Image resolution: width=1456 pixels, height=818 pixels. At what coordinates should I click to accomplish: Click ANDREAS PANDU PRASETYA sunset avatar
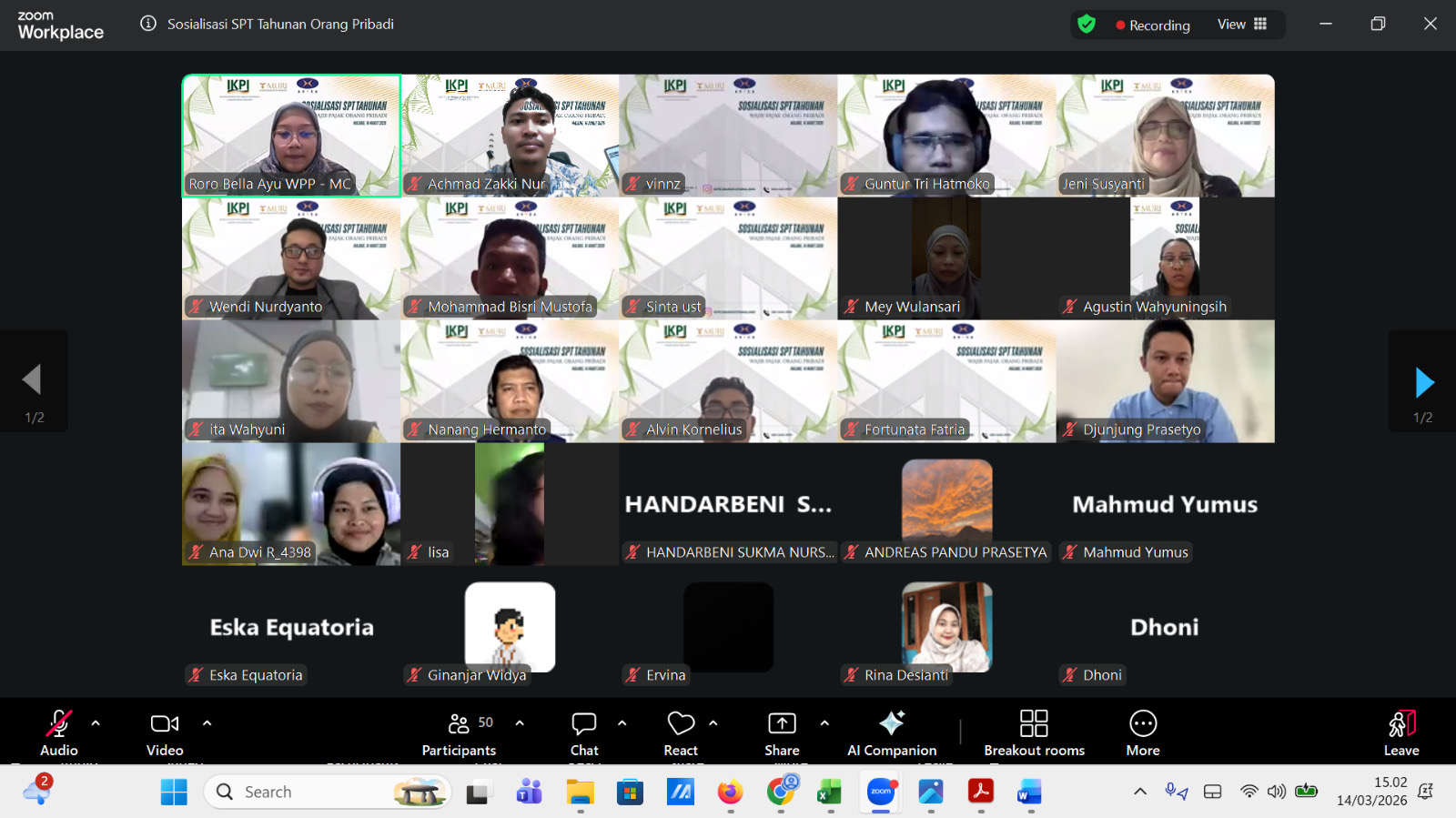point(946,500)
